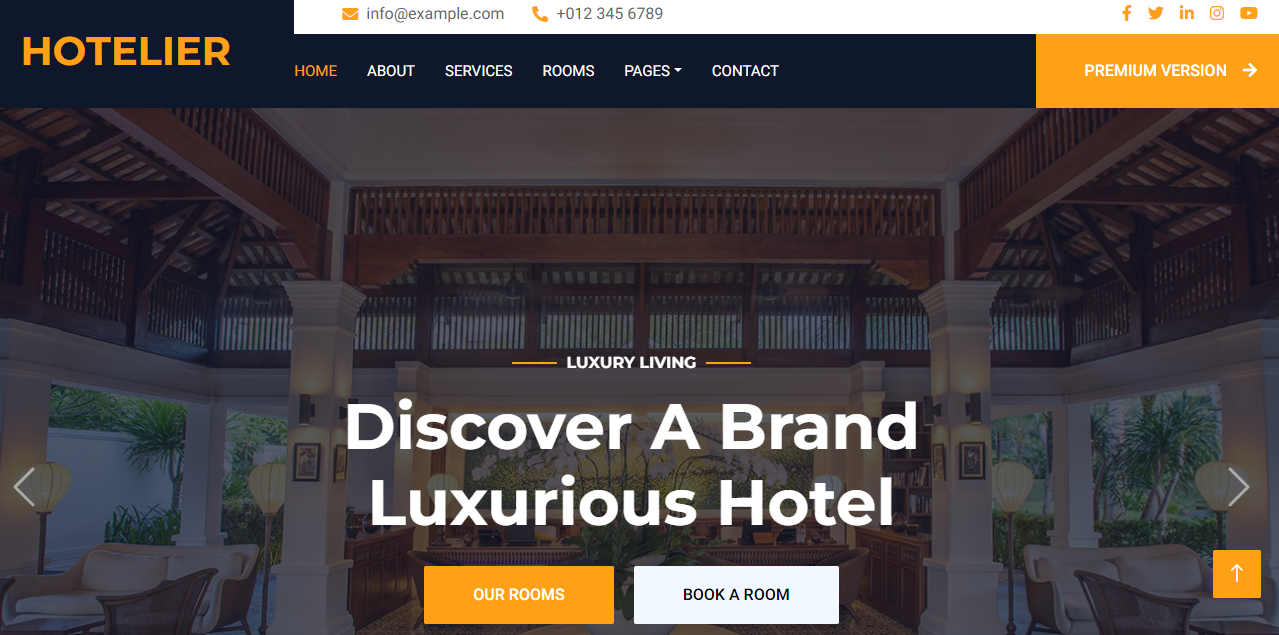This screenshot has height=635, width=1279.
Task: Click the envelope email icon
Action: pos(350,14)
